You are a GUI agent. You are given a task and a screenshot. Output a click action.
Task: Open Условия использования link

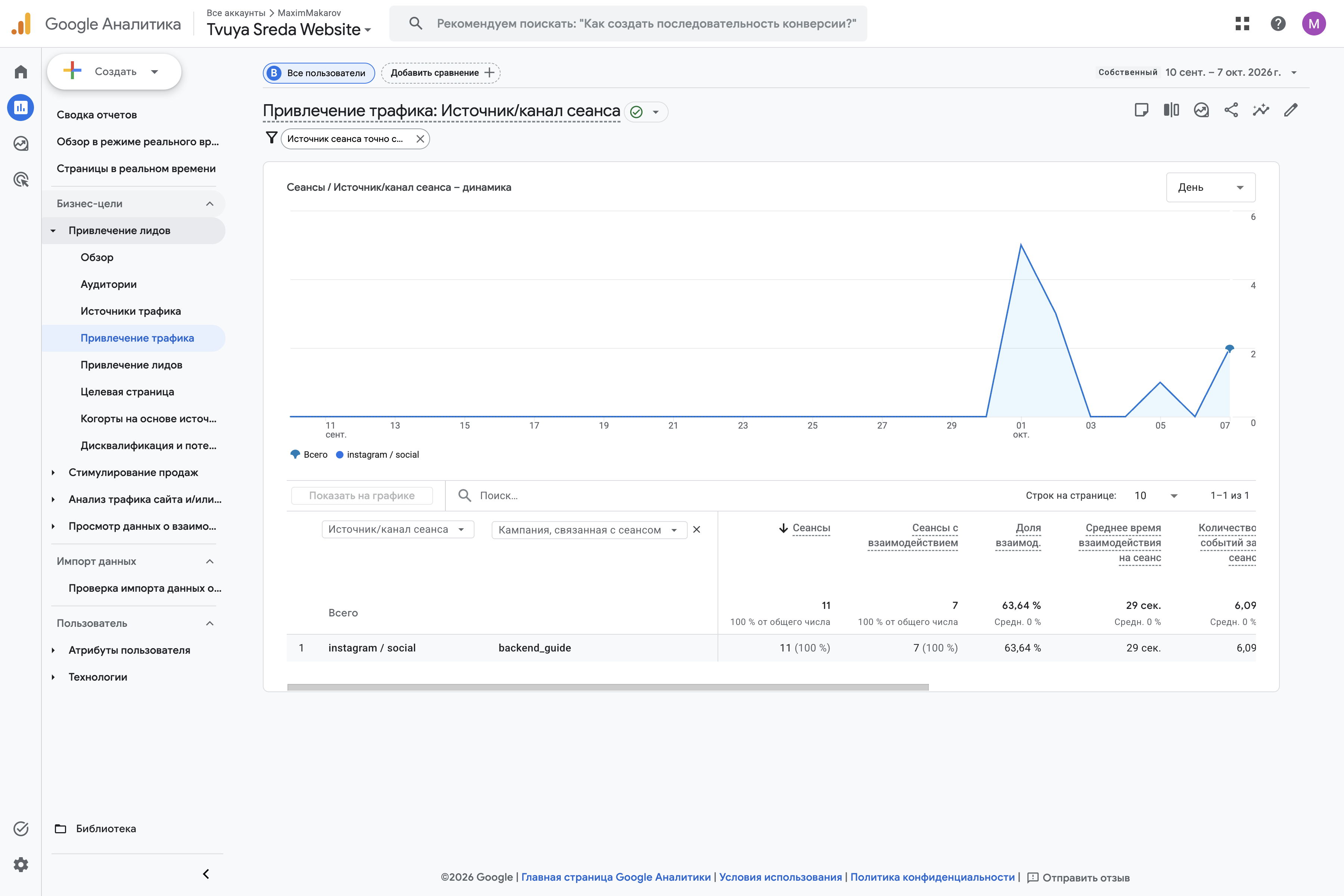pyautogui.click(x=780, y=877)
